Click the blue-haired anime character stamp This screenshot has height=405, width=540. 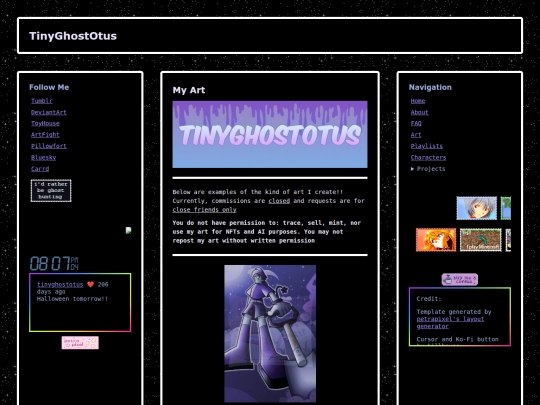point(477,208)
